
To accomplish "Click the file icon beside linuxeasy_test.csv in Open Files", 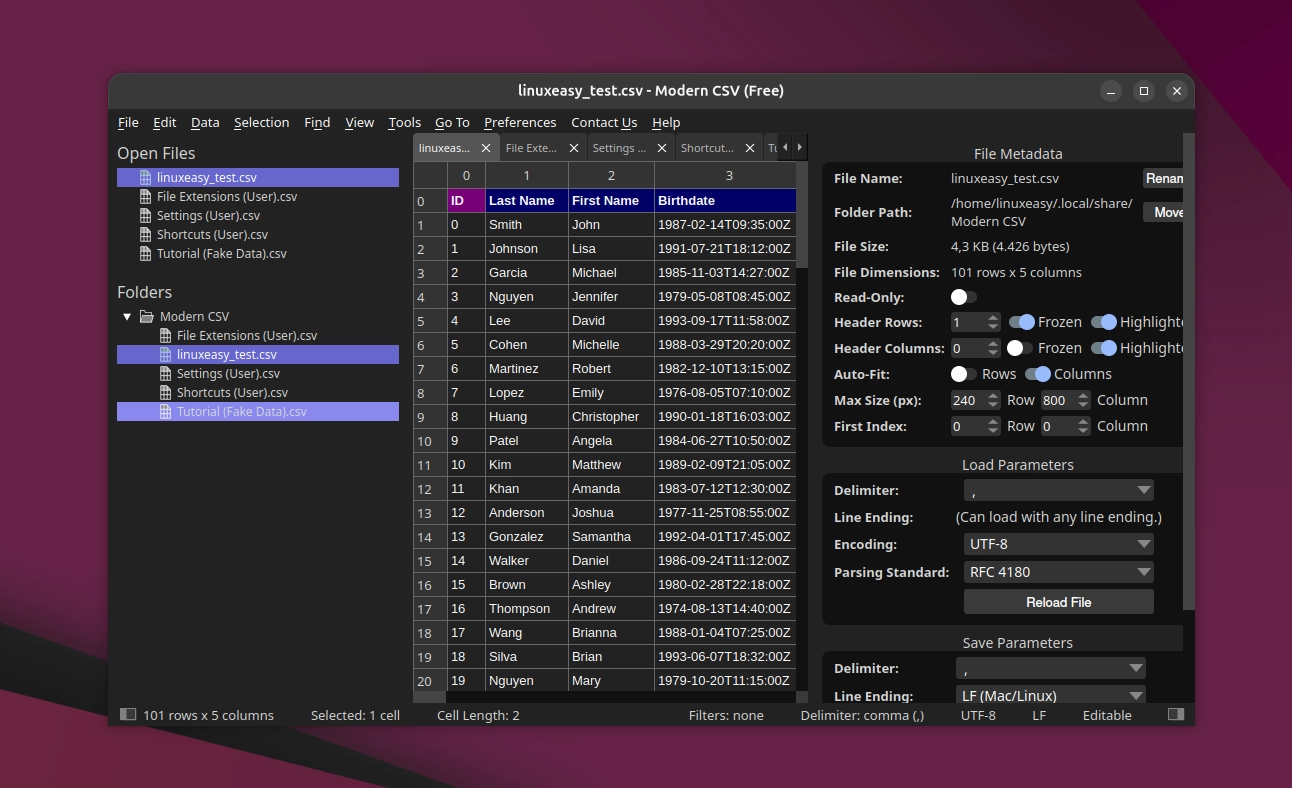I will [143, 177].
